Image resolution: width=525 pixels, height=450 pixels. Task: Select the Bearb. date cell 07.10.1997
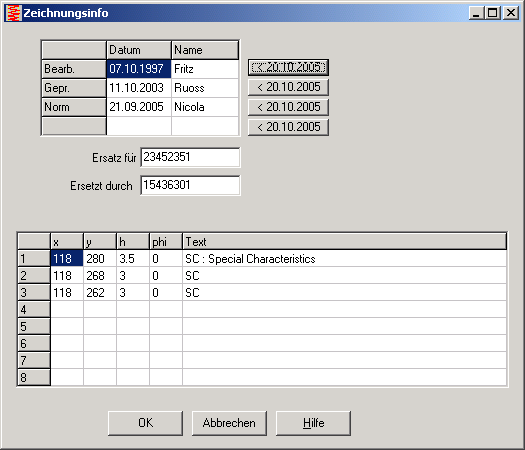tap(139, 69)
